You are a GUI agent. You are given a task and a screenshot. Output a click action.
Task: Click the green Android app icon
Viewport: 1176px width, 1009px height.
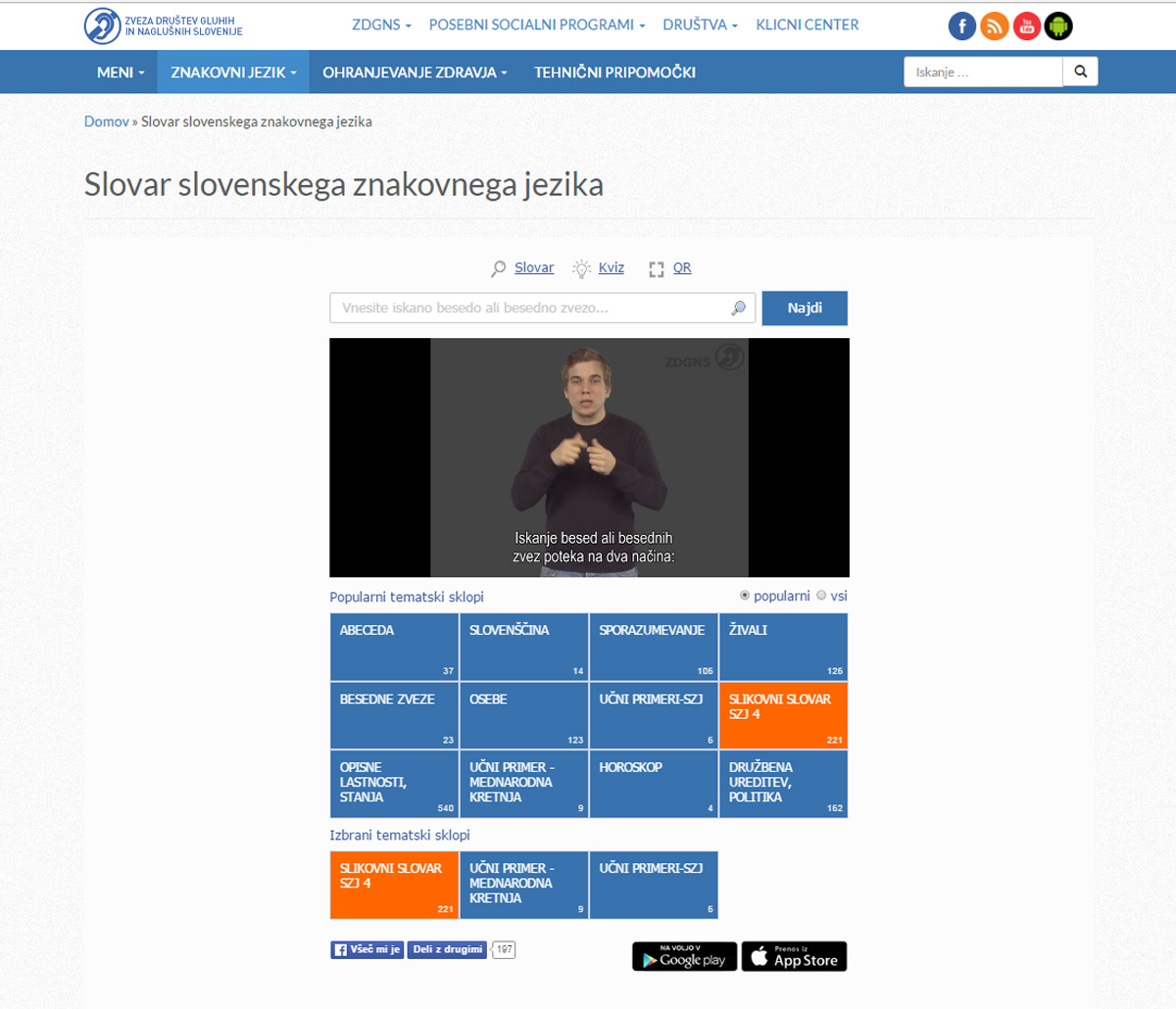coord(1058,26)
